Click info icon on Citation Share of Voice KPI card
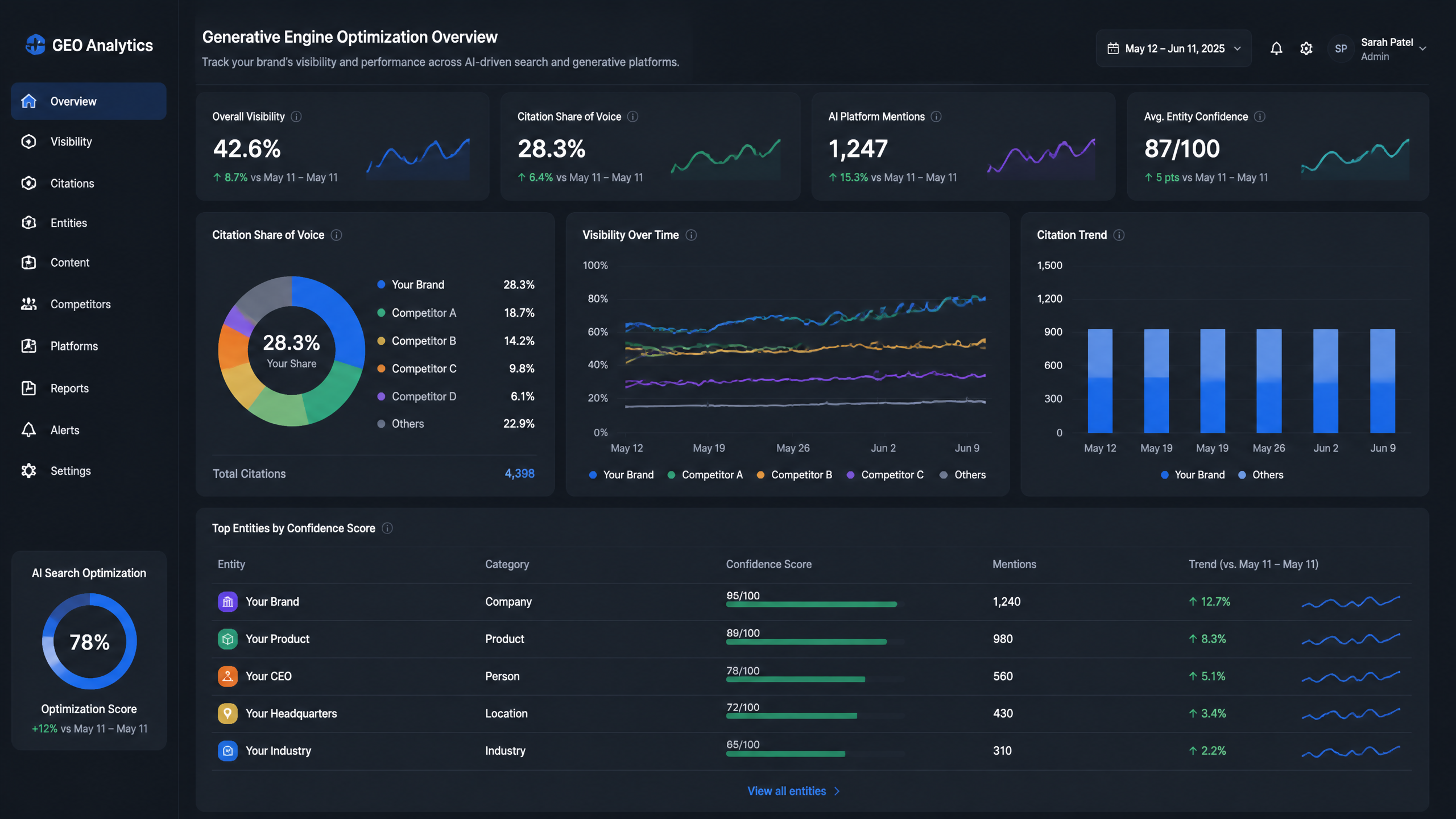Screen dimensions: 1456x819 point(632,117)
